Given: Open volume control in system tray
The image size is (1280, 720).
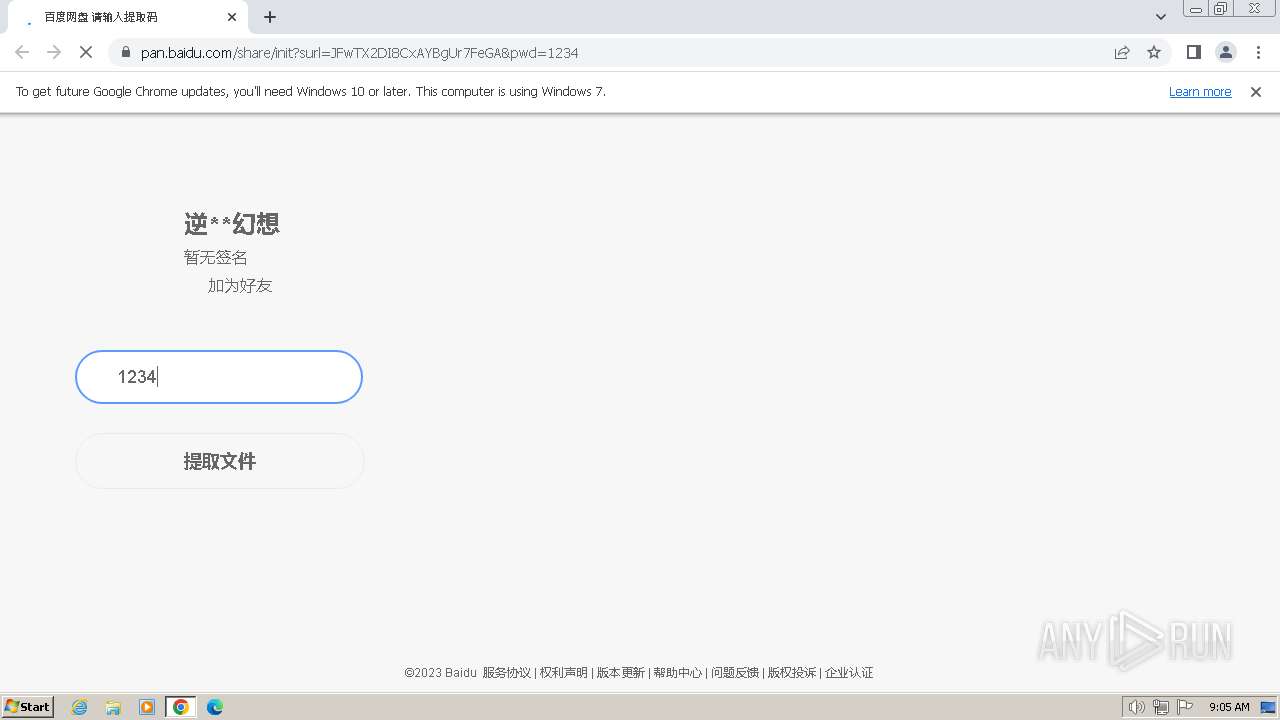Looking at the screenshot, I should pyautogui.click(x=1136, y=707).
